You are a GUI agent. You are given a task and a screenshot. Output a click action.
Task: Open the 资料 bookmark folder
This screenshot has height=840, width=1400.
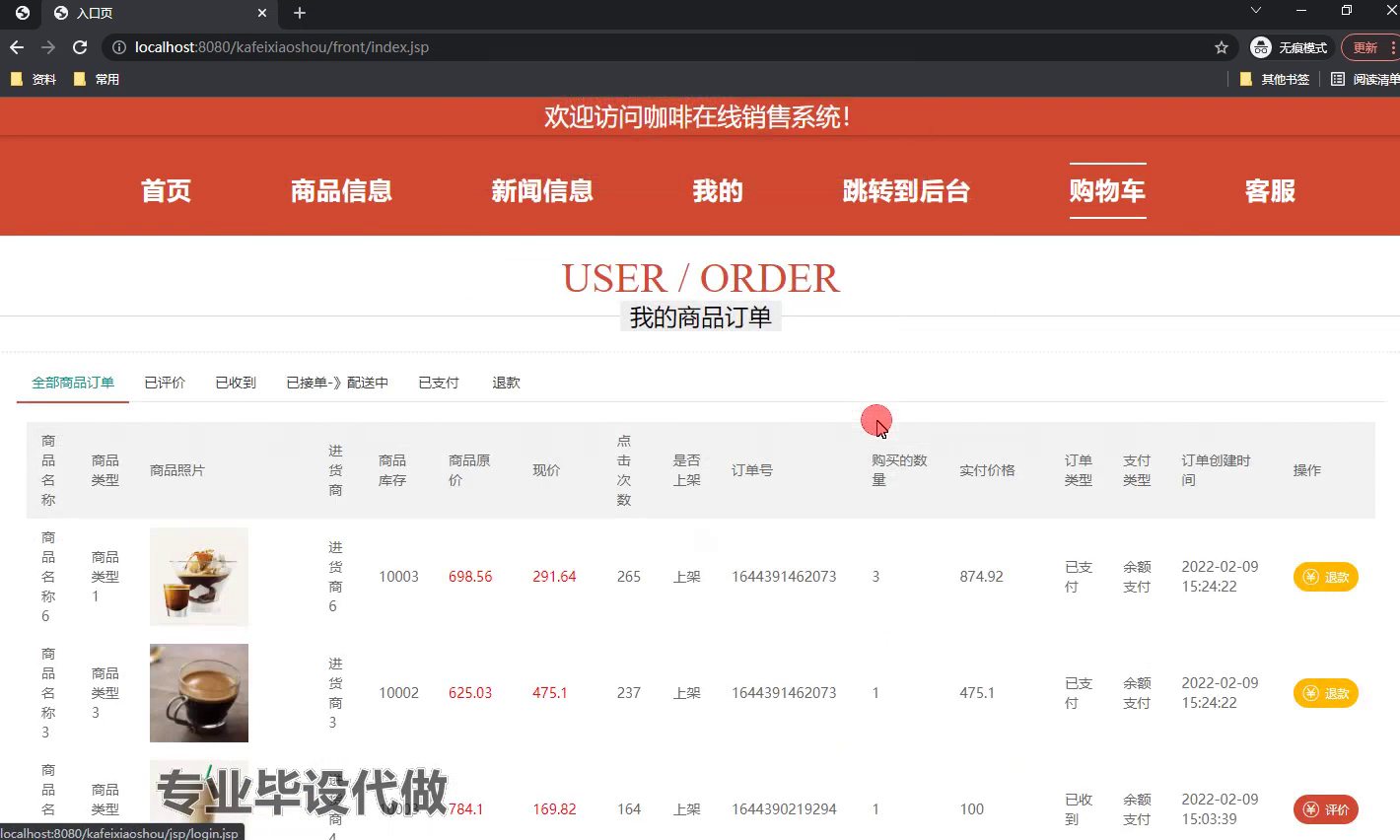pyautogui.click(x=33, y=79)
